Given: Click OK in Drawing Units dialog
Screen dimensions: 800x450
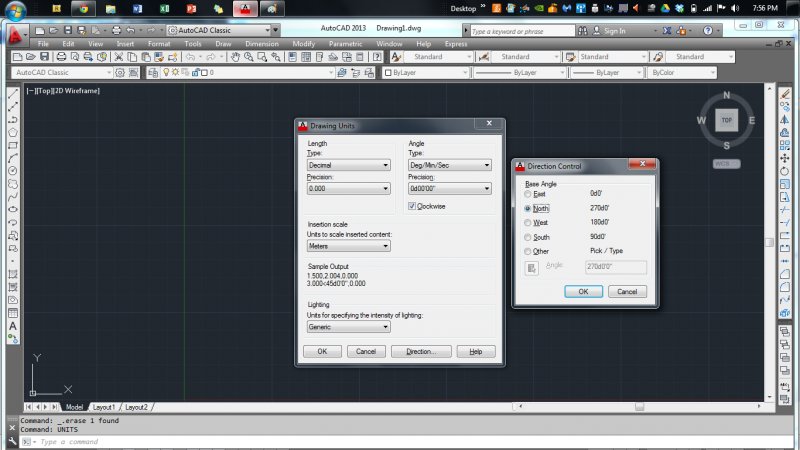Looking at the screenshot, I should pyautogui.click(x=322, y=352).
